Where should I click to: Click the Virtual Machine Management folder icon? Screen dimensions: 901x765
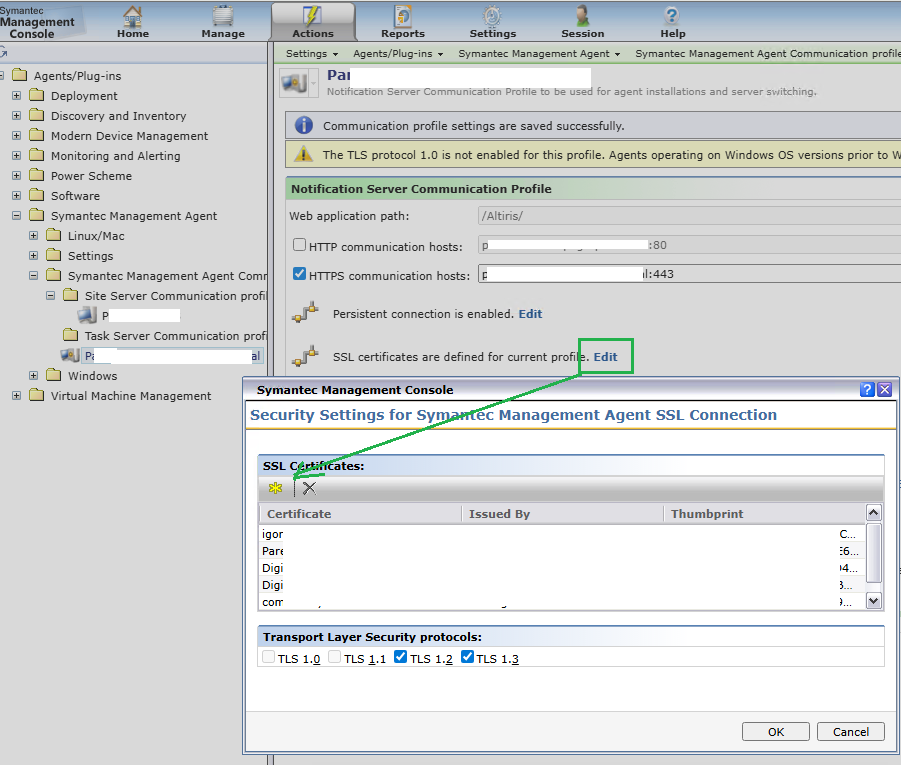coord(37,395)
